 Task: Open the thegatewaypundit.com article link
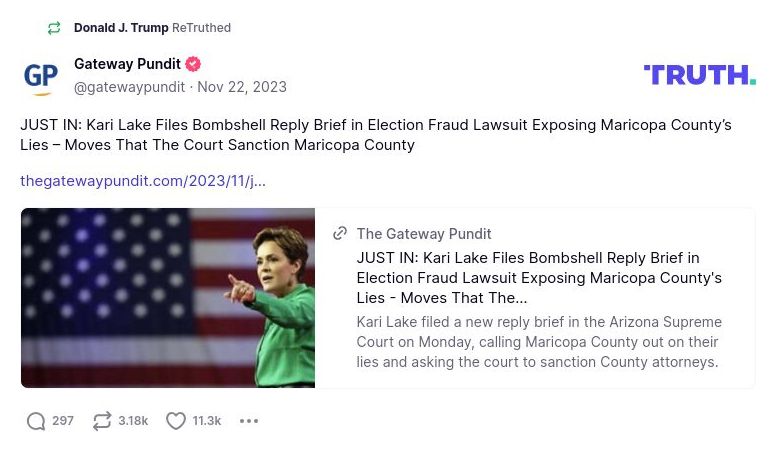click(x=143, y=181)
